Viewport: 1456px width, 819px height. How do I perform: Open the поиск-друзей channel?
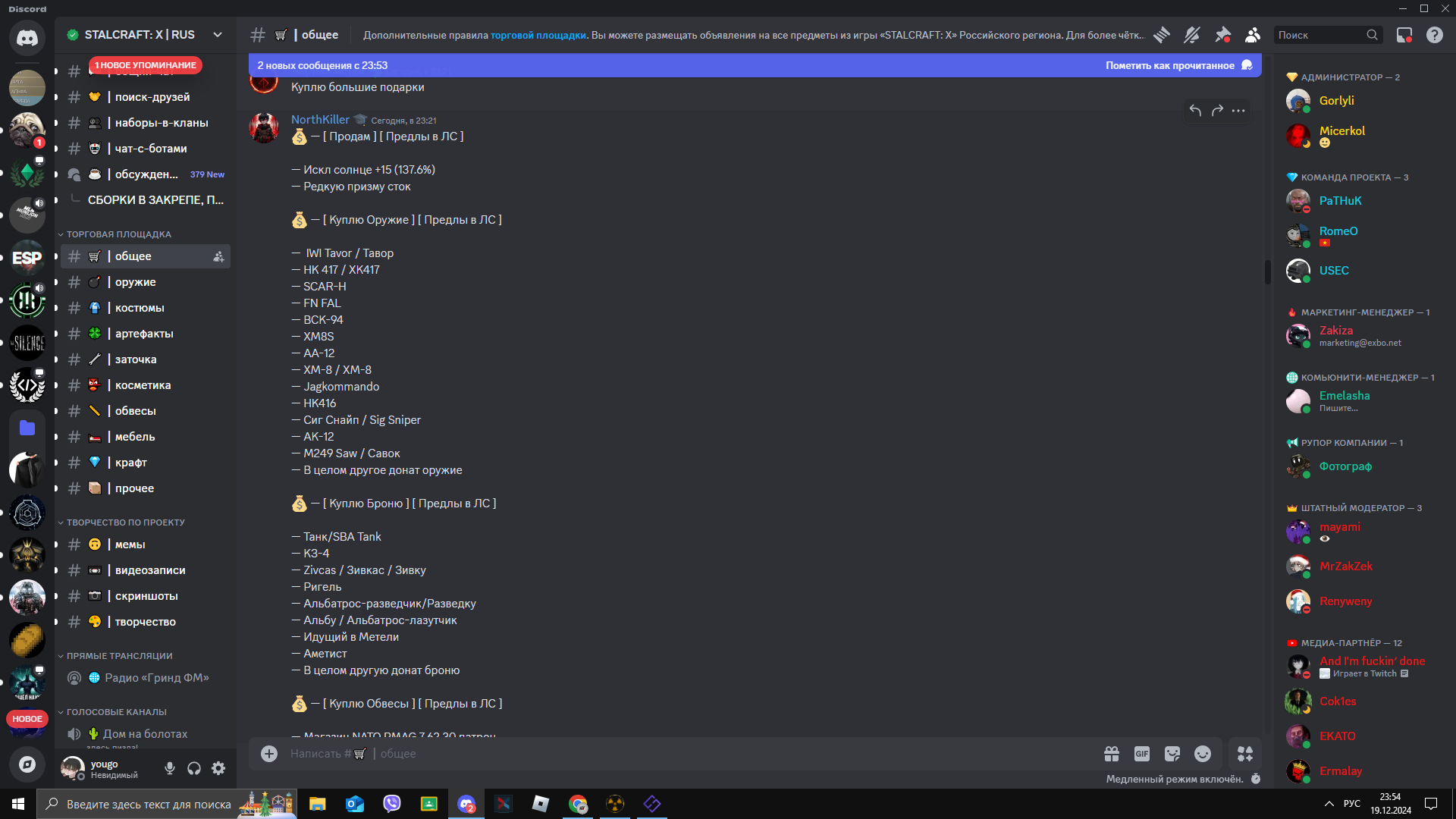(x=146, y=97)
